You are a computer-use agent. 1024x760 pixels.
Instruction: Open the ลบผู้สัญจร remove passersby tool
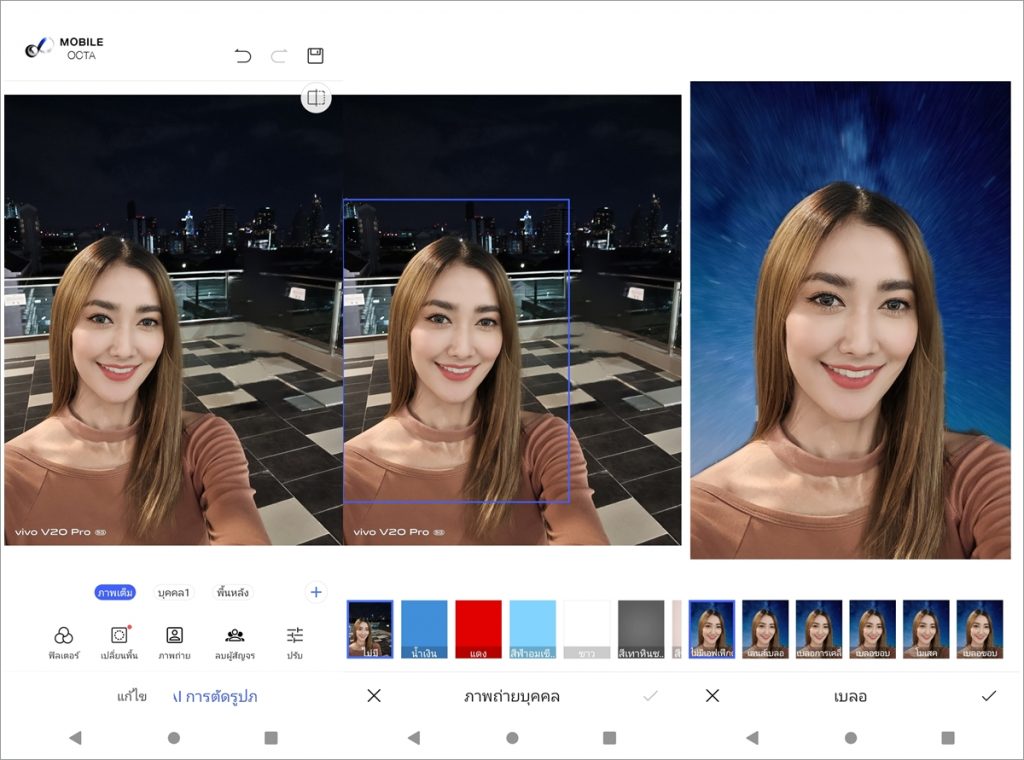tap(235, 642)
